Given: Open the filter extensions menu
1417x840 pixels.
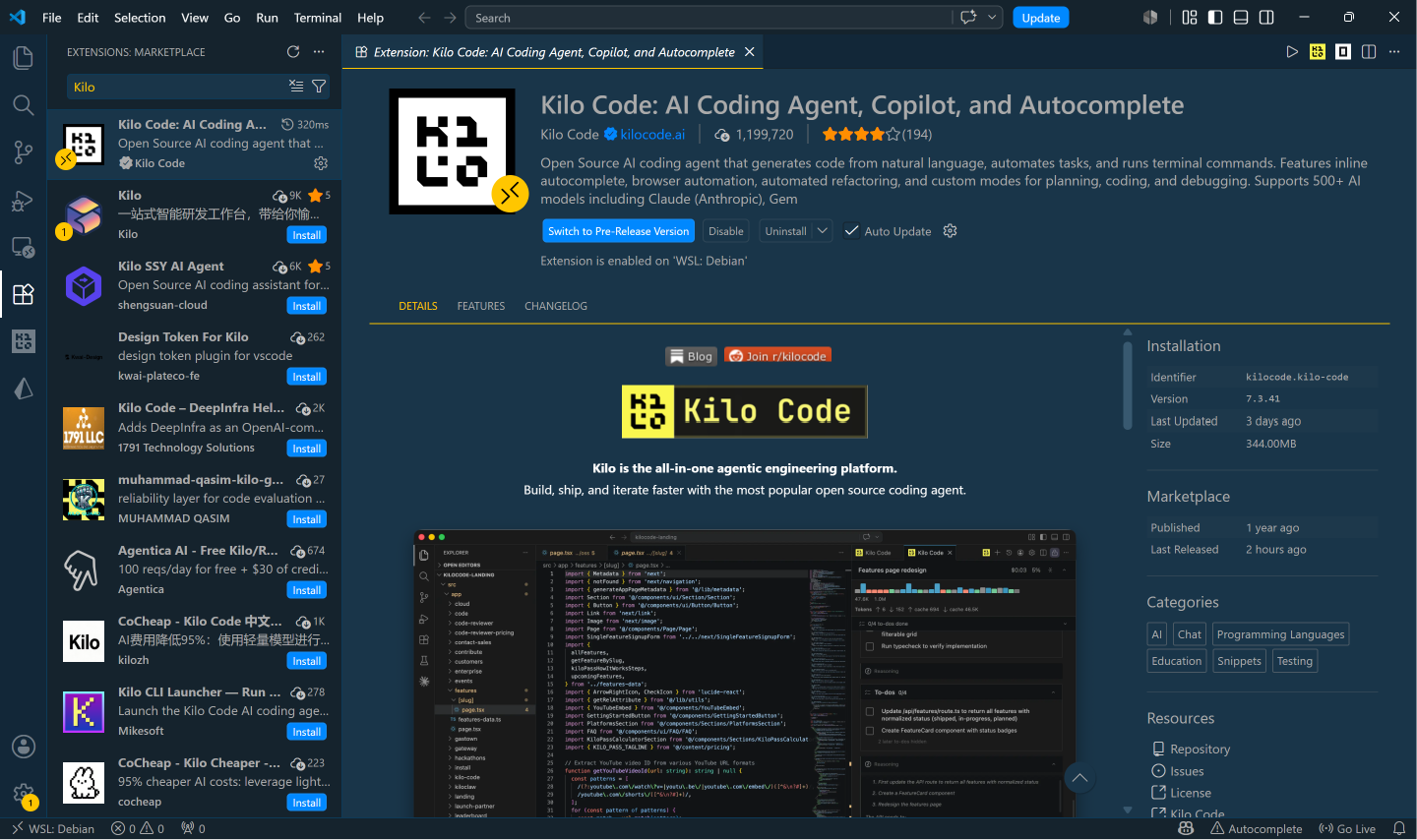Looking at the screenshot, I should [x=319, y=87].
